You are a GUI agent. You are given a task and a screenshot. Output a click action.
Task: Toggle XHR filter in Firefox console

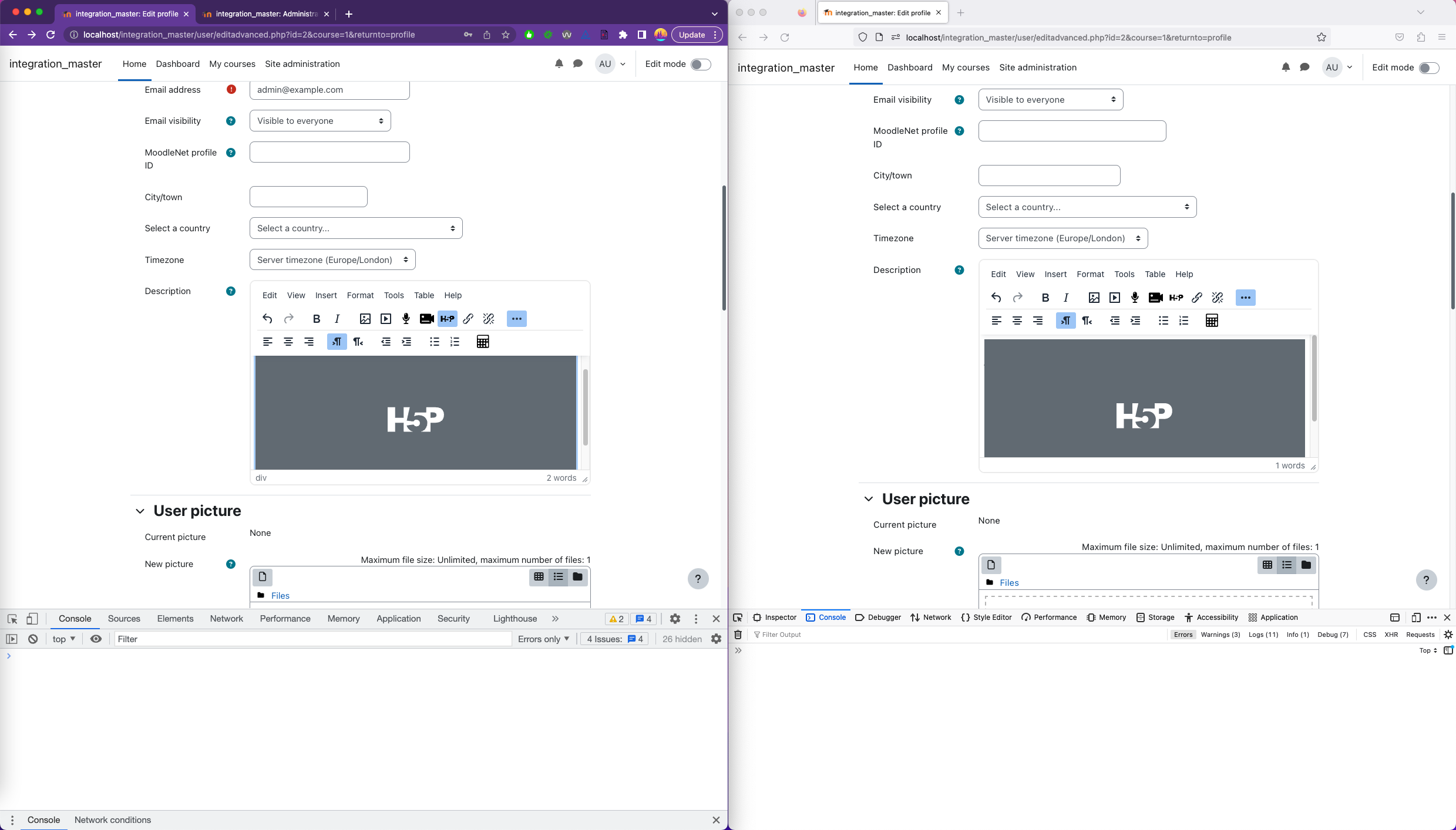(1391, 635)
